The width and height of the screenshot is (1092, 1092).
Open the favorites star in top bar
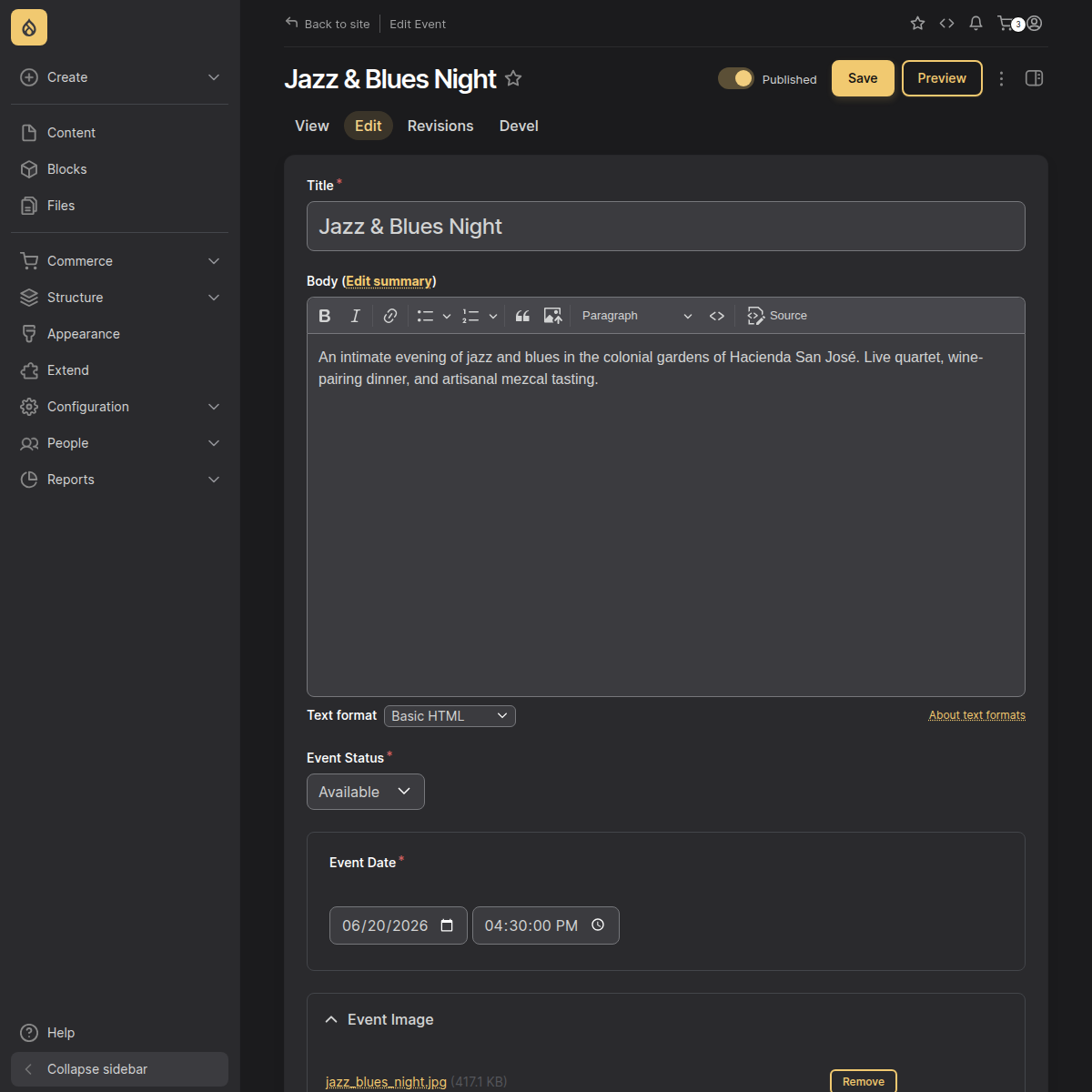click(x=917, y=24)
